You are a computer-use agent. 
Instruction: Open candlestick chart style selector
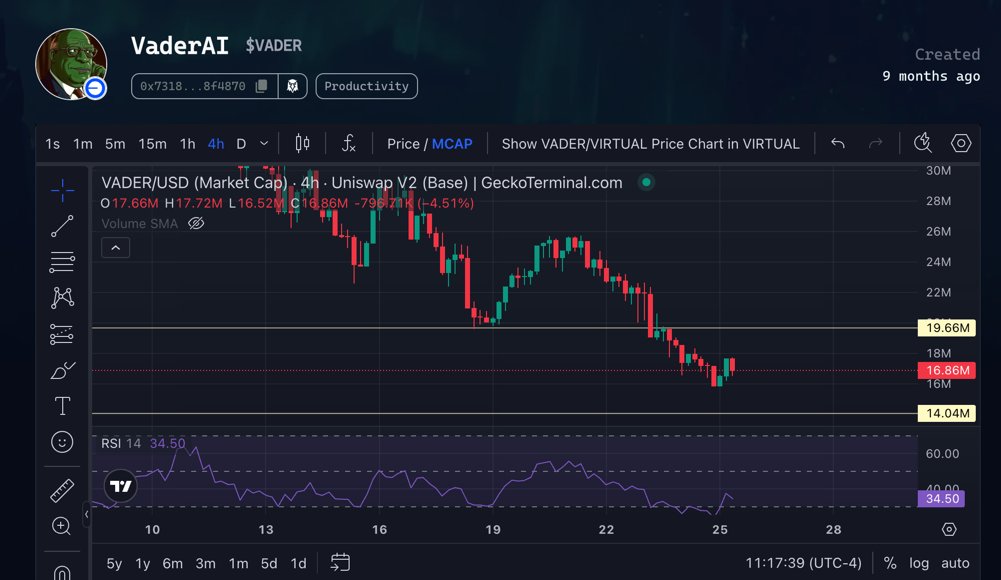303,144
